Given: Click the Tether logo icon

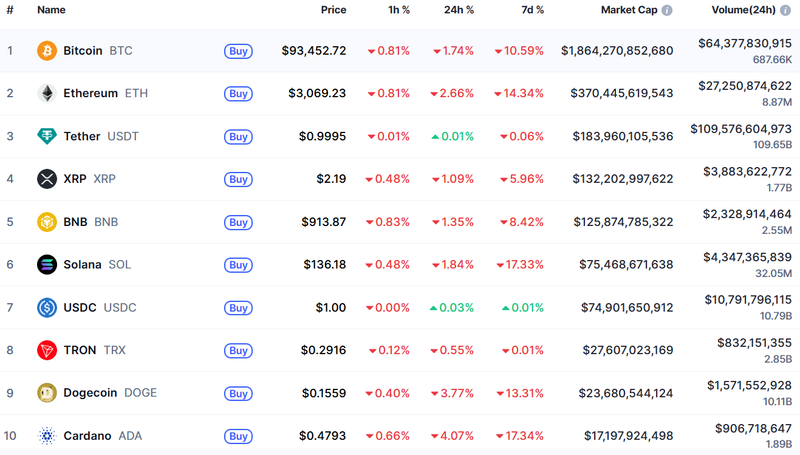Looking at the screenshot, I should tap(46, 136).
